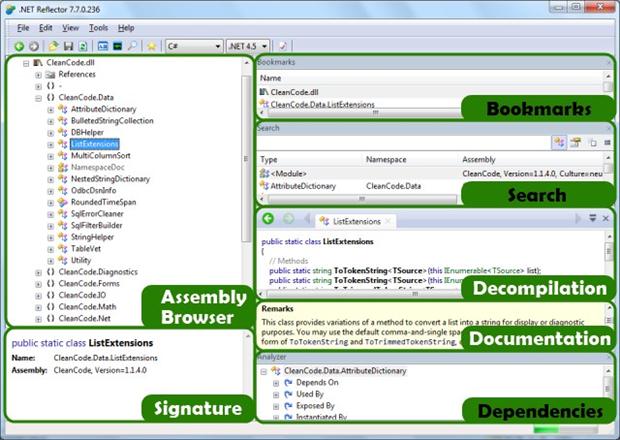Click Exposed By analyzer node

(x=315, y=406)
